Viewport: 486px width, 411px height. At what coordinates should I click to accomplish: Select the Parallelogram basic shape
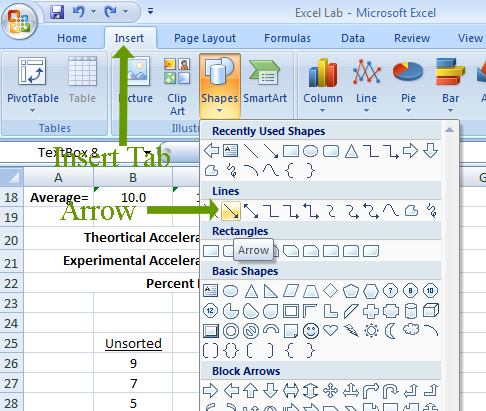[x=291, y=291]
